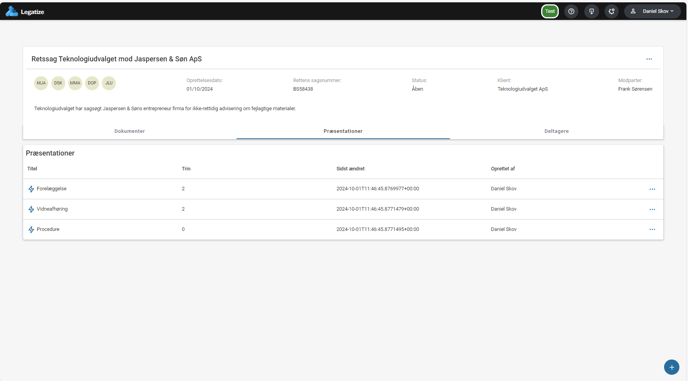Click the lightning icon beside Forelæggelse

pos(31,189)
